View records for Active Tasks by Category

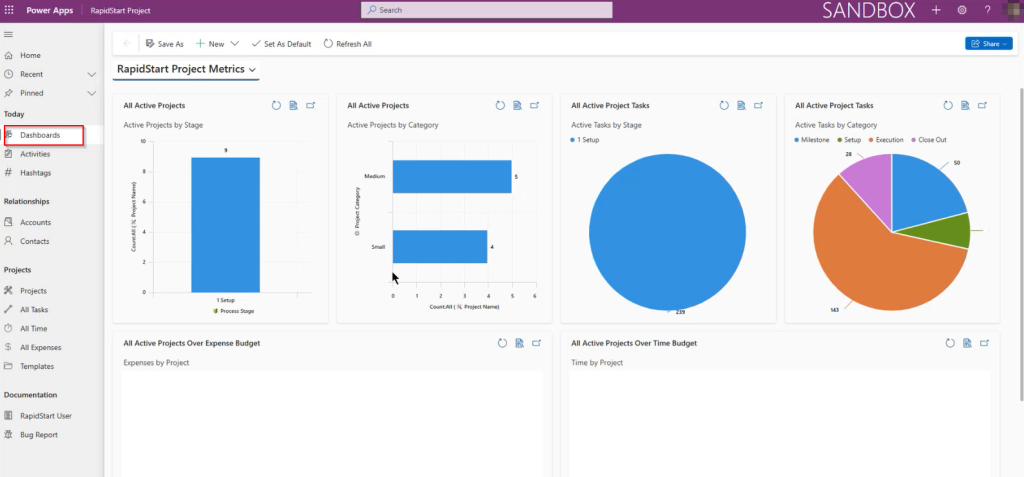point(965,105)
